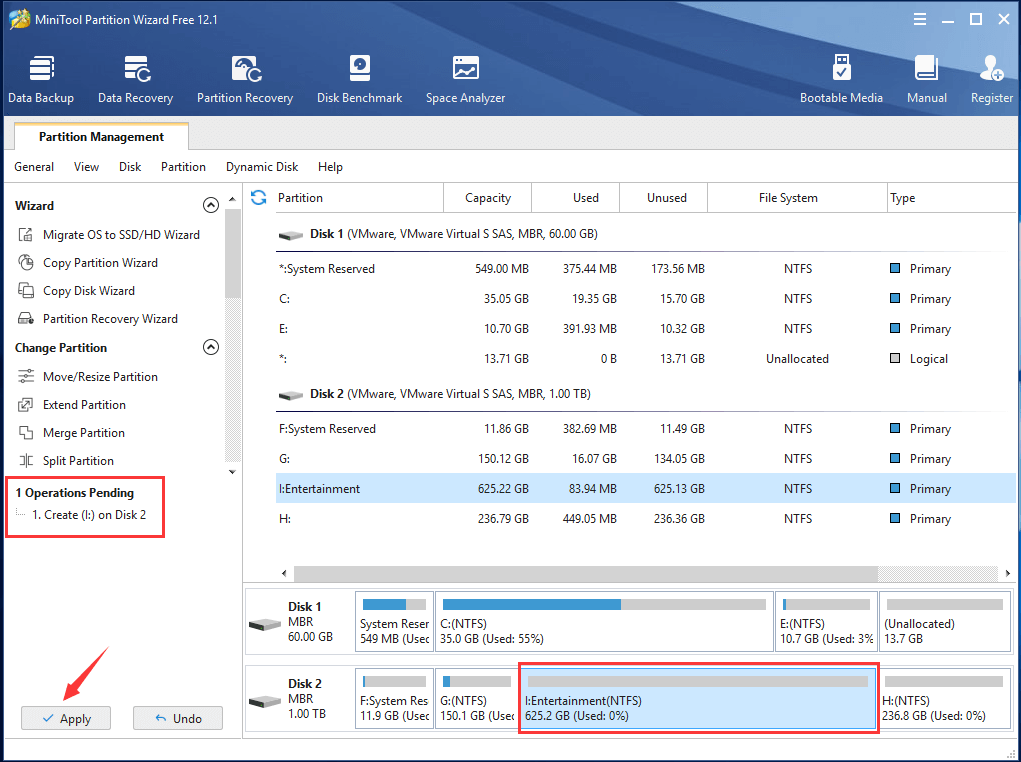Sort by the File System column header
The width and height of the screenshot is (1021, 762).
pos(798,197)
